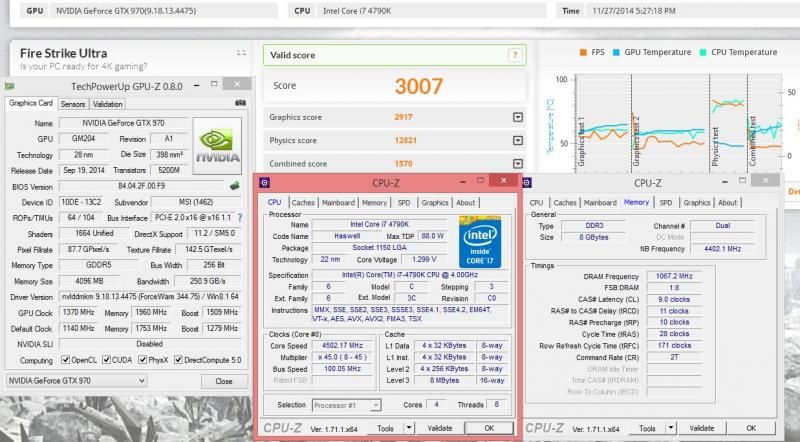Click the left CPU-Z title bar icon
Viewport: 800px width, 442px height.
266,184
